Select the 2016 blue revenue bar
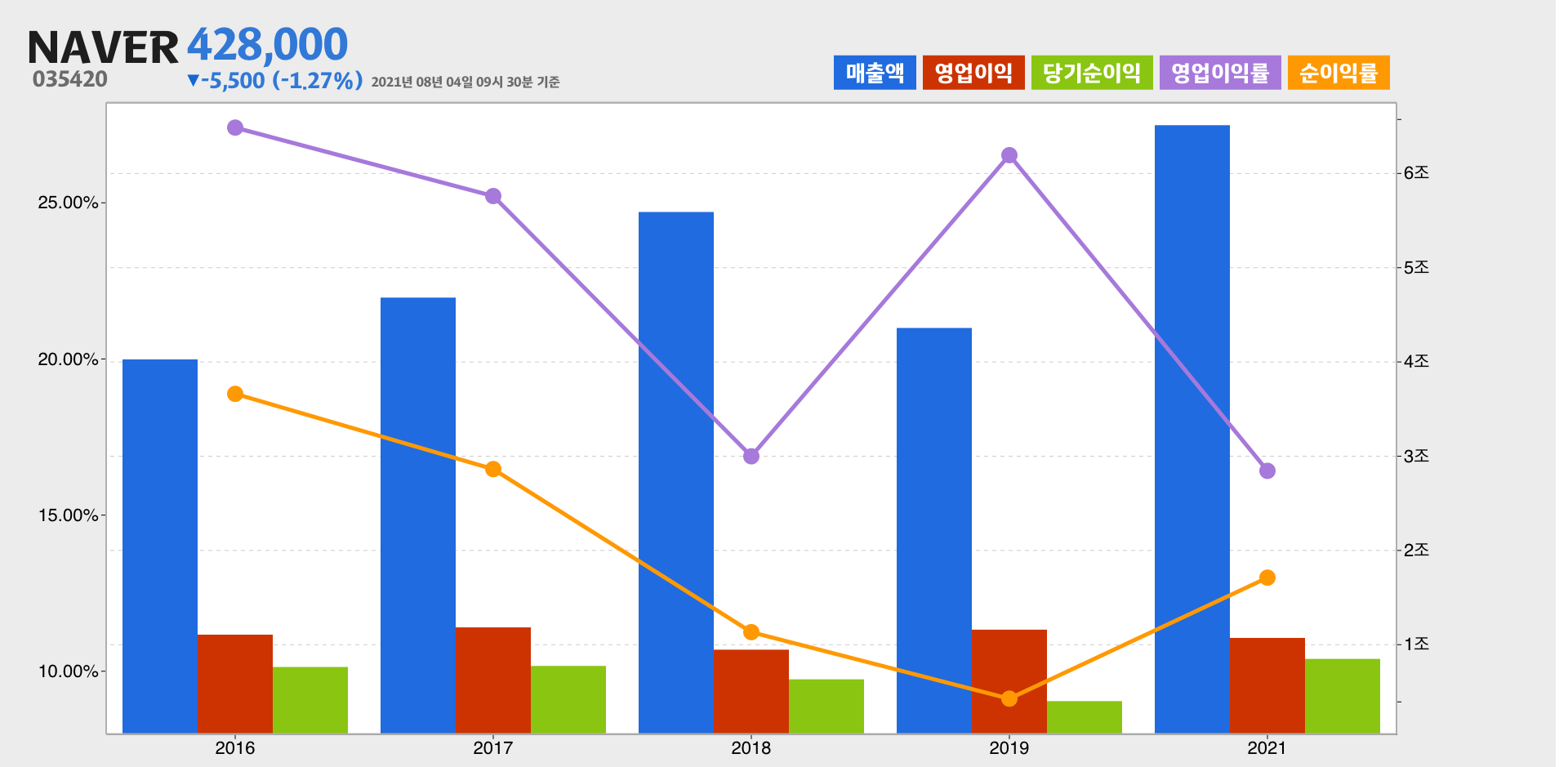Image resolution: width=1568 pixels, height=767 pixels. coord(160,546)
